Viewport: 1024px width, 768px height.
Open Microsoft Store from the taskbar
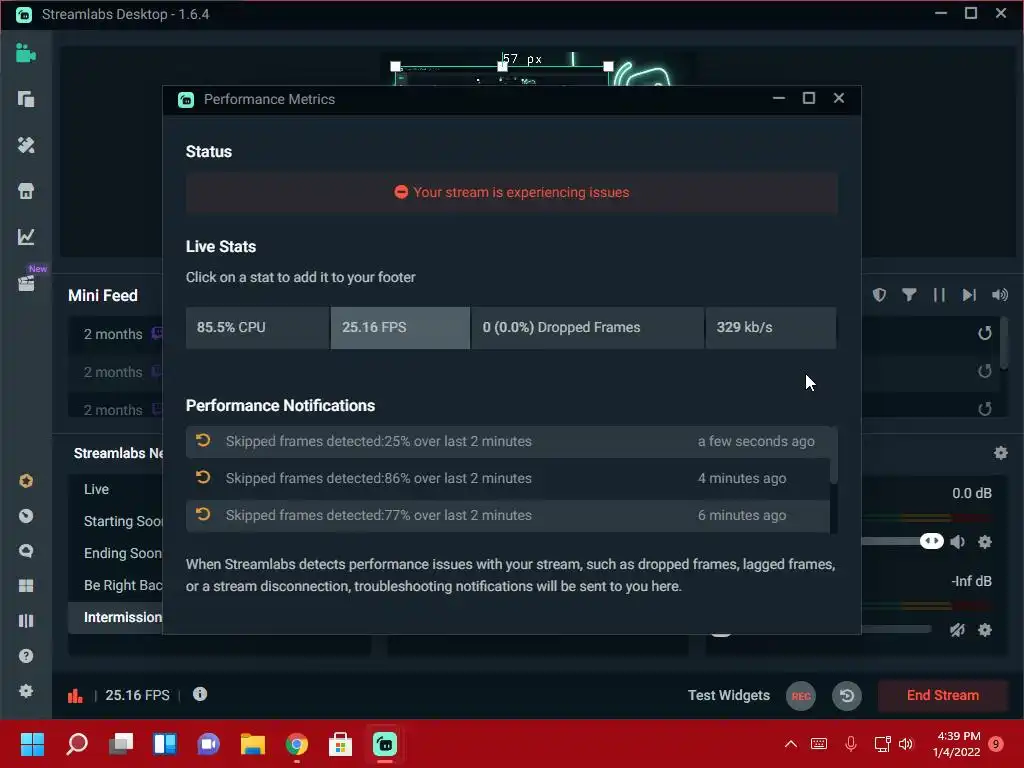pos(340,744)
